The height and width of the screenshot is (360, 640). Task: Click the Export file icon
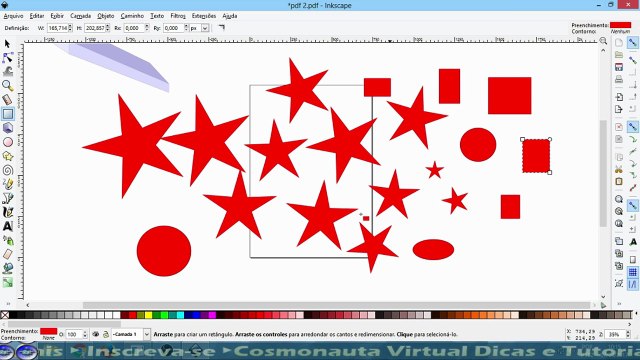619,109
